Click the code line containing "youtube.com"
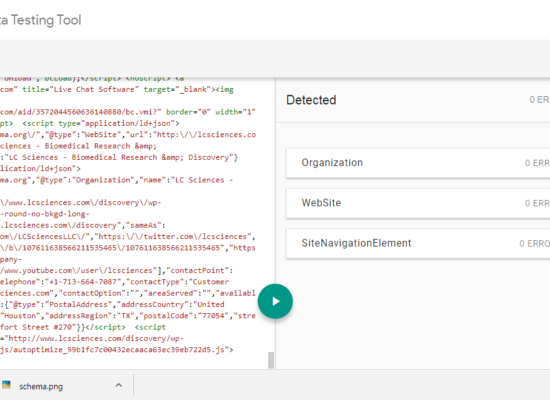The image size is (550, 400). 116,271
